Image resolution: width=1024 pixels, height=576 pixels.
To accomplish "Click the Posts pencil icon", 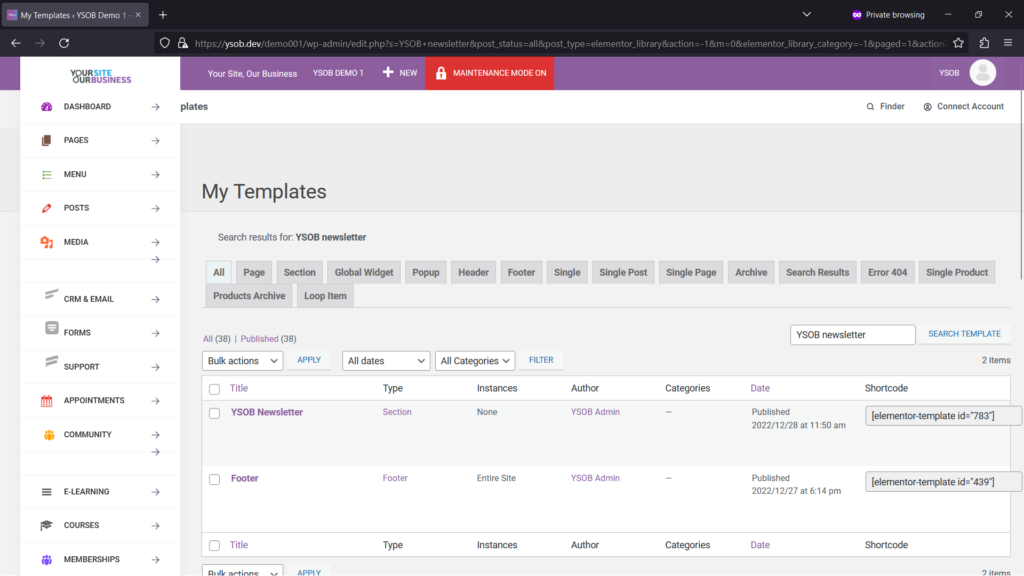I will [x=46, y=208].
